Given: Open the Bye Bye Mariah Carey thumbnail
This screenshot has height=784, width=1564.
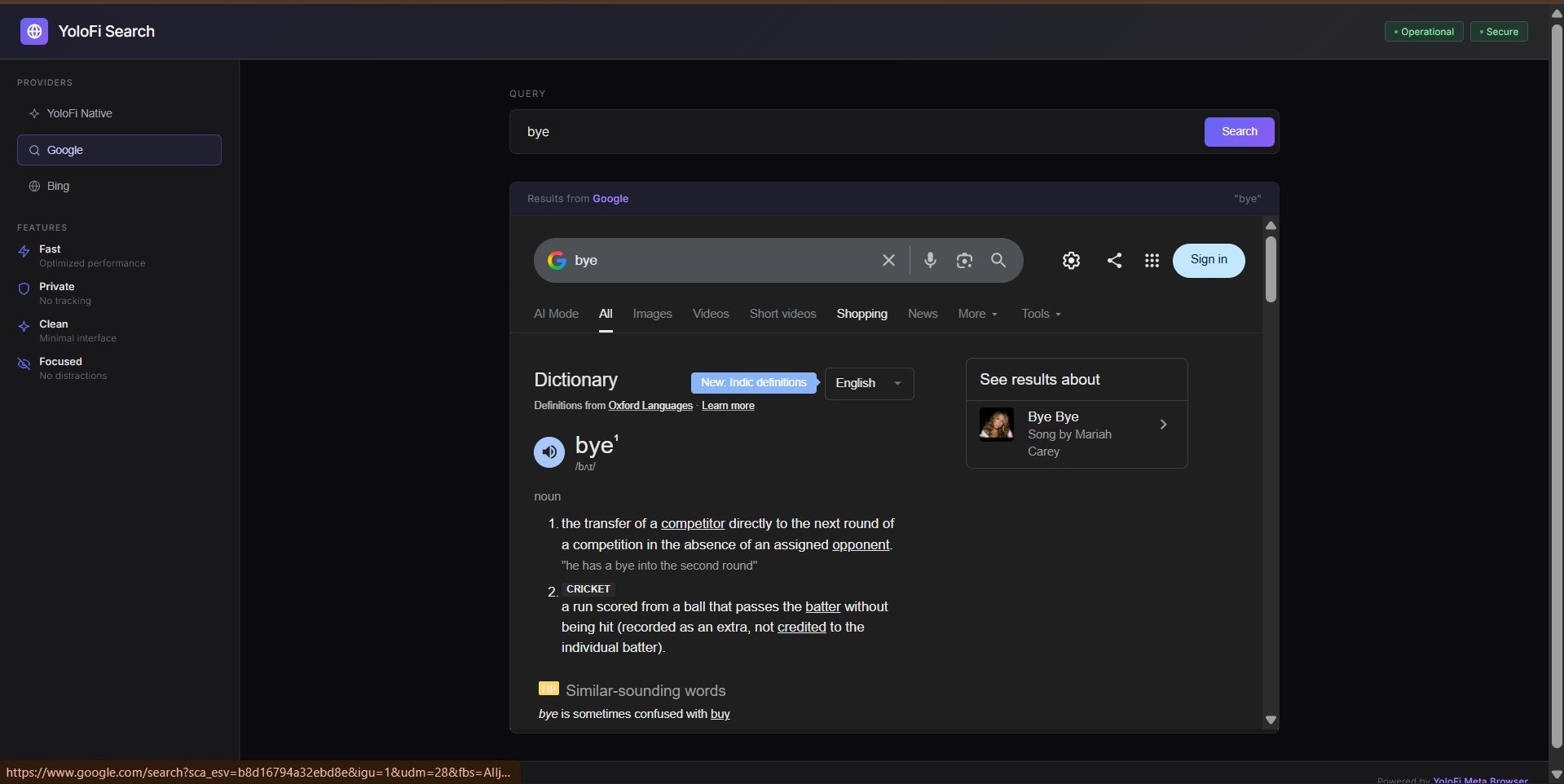Looking at the screenshot, I should [x=996, y=425].
